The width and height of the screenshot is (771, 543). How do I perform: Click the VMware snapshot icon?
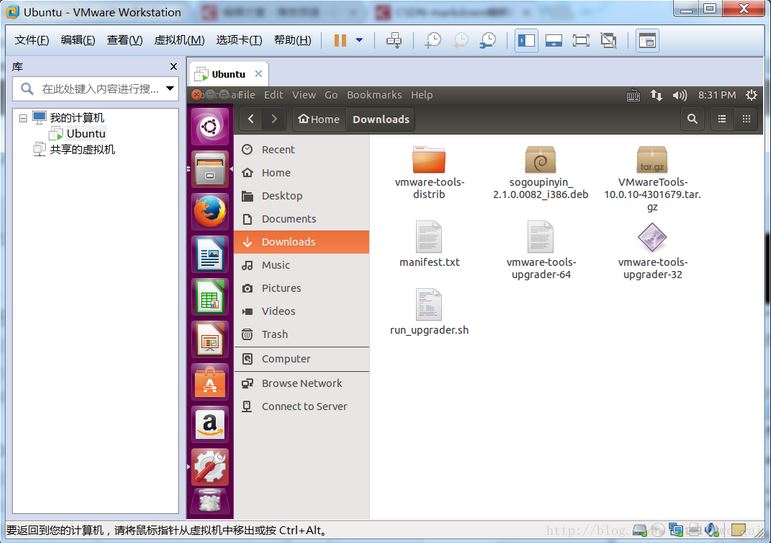[432, 40]
